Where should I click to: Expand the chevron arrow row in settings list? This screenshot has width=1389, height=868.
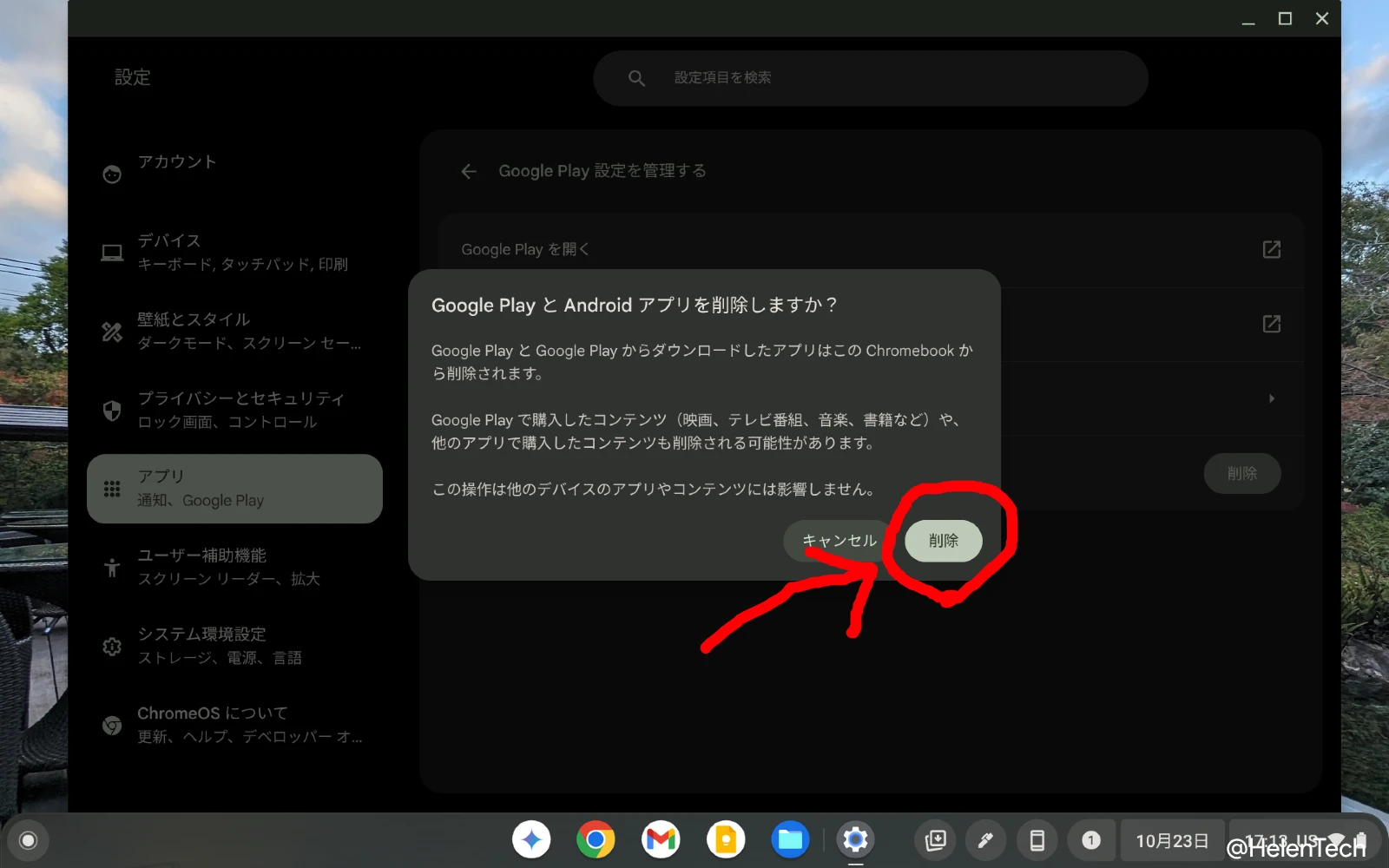point(1271,398)
